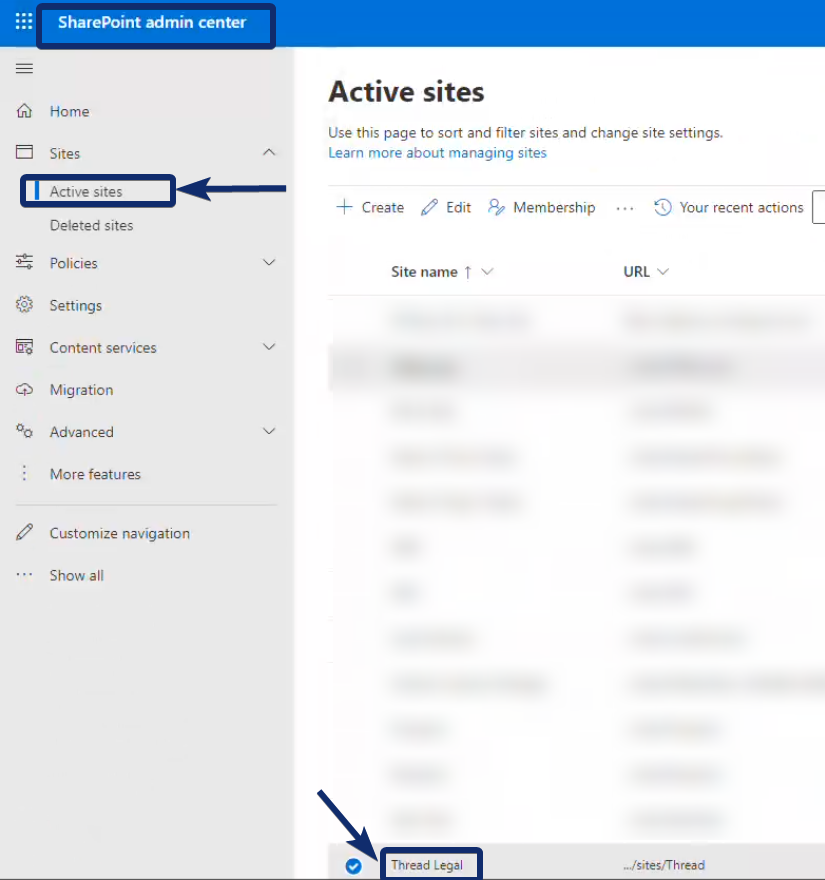Click the Sites window icon
The height and width of the screenshot is (880, 825).
coord(24,152)
